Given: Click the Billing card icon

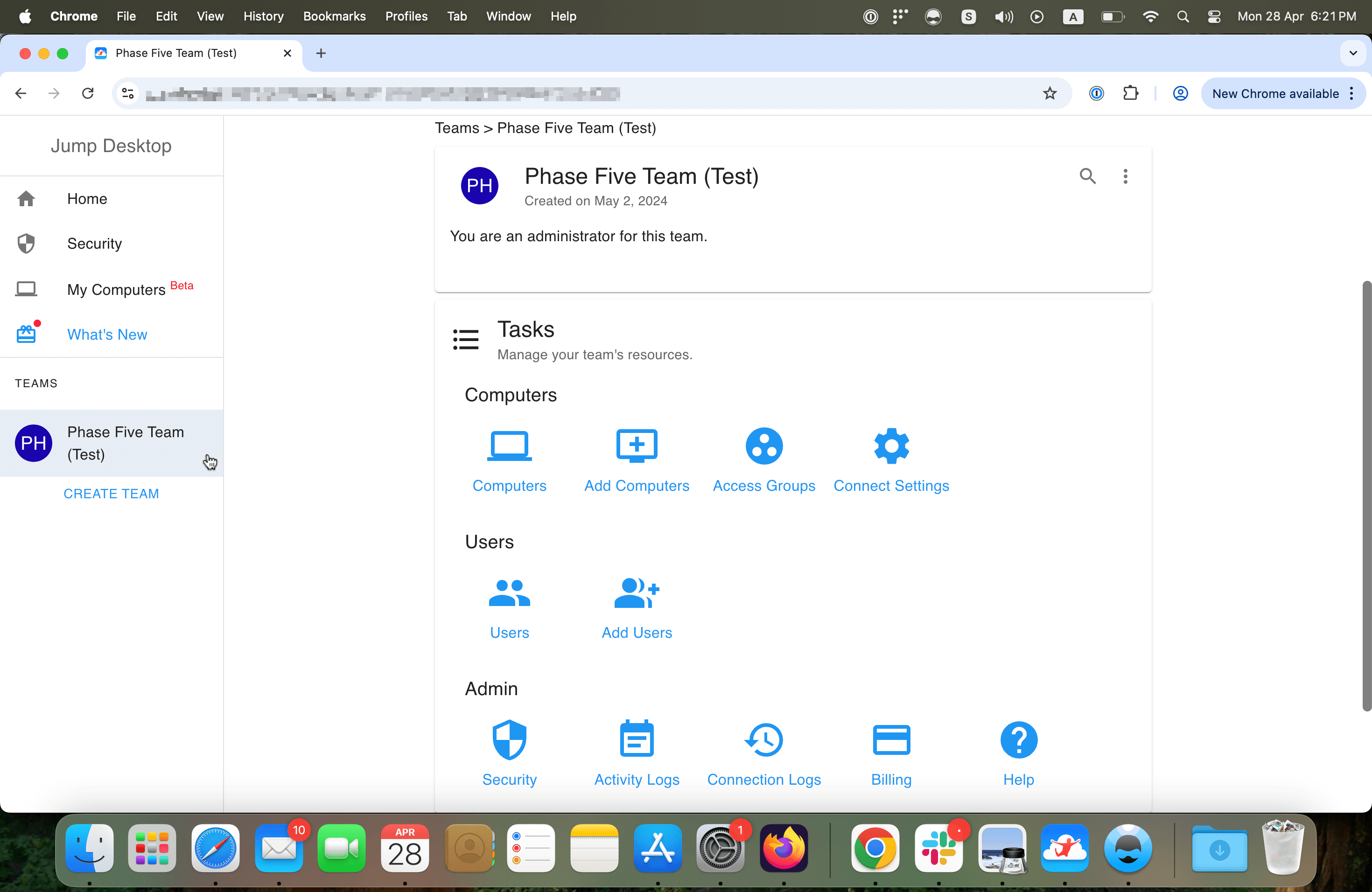Looking at the screenshot, I should pyautogui.click(x=891, y=739).
